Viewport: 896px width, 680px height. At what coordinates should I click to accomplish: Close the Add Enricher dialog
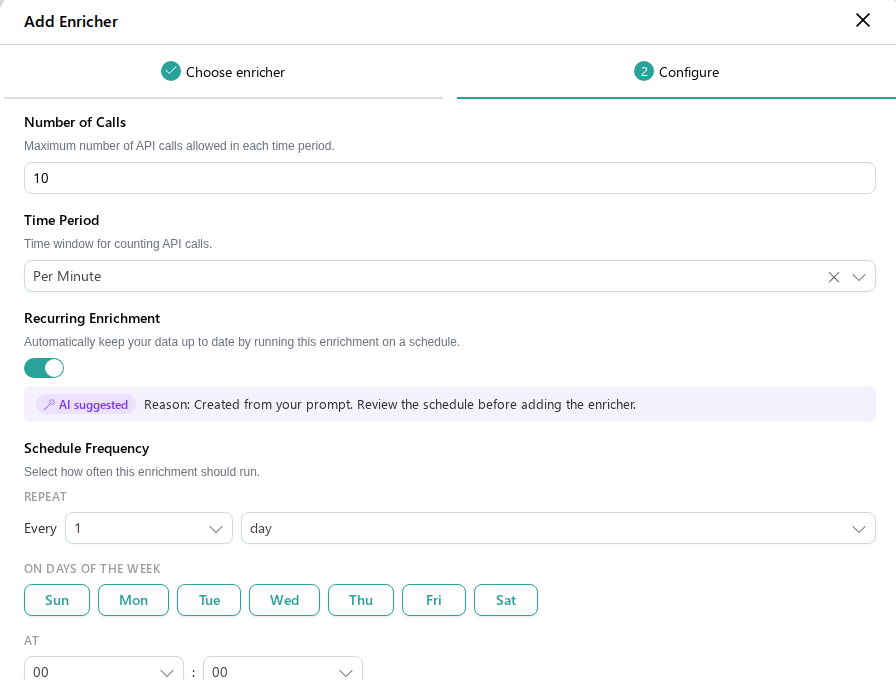(862, 21)
